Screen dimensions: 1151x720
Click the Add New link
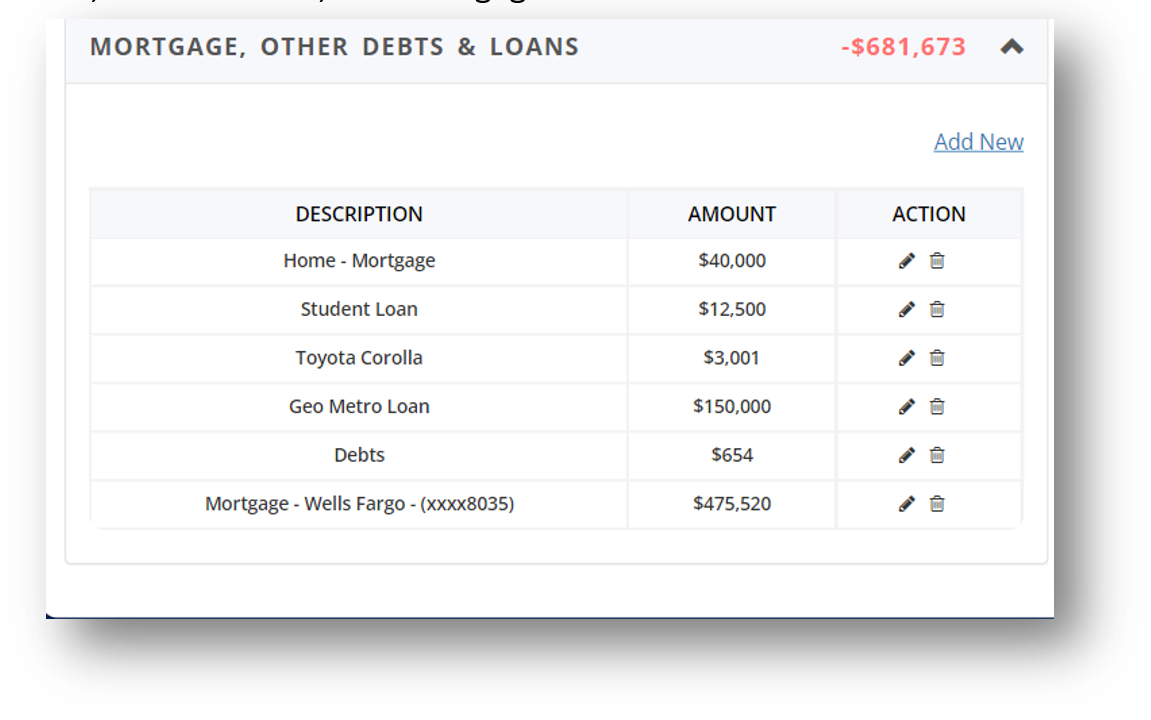978,142
